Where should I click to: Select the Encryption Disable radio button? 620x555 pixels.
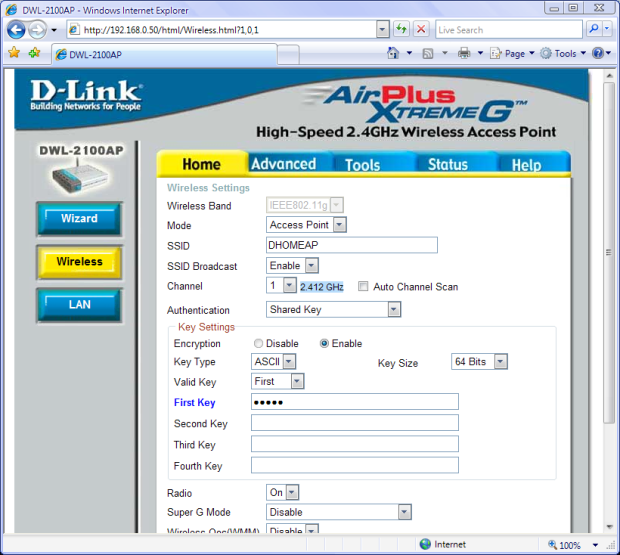(x=258, y=343)
